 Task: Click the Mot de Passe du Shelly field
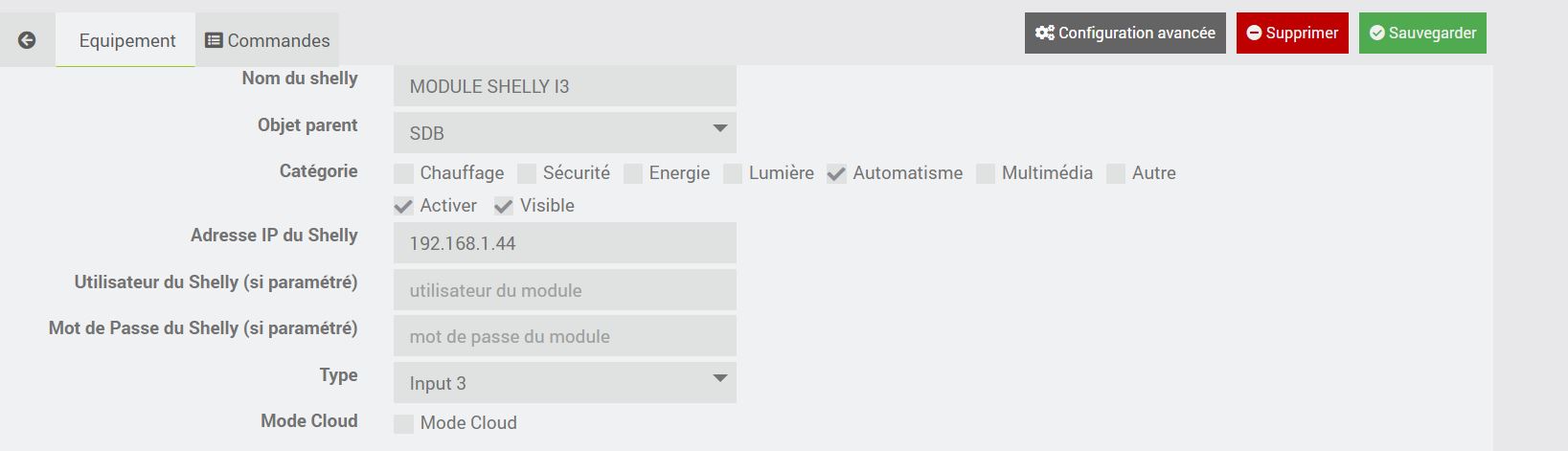(565, 336)
